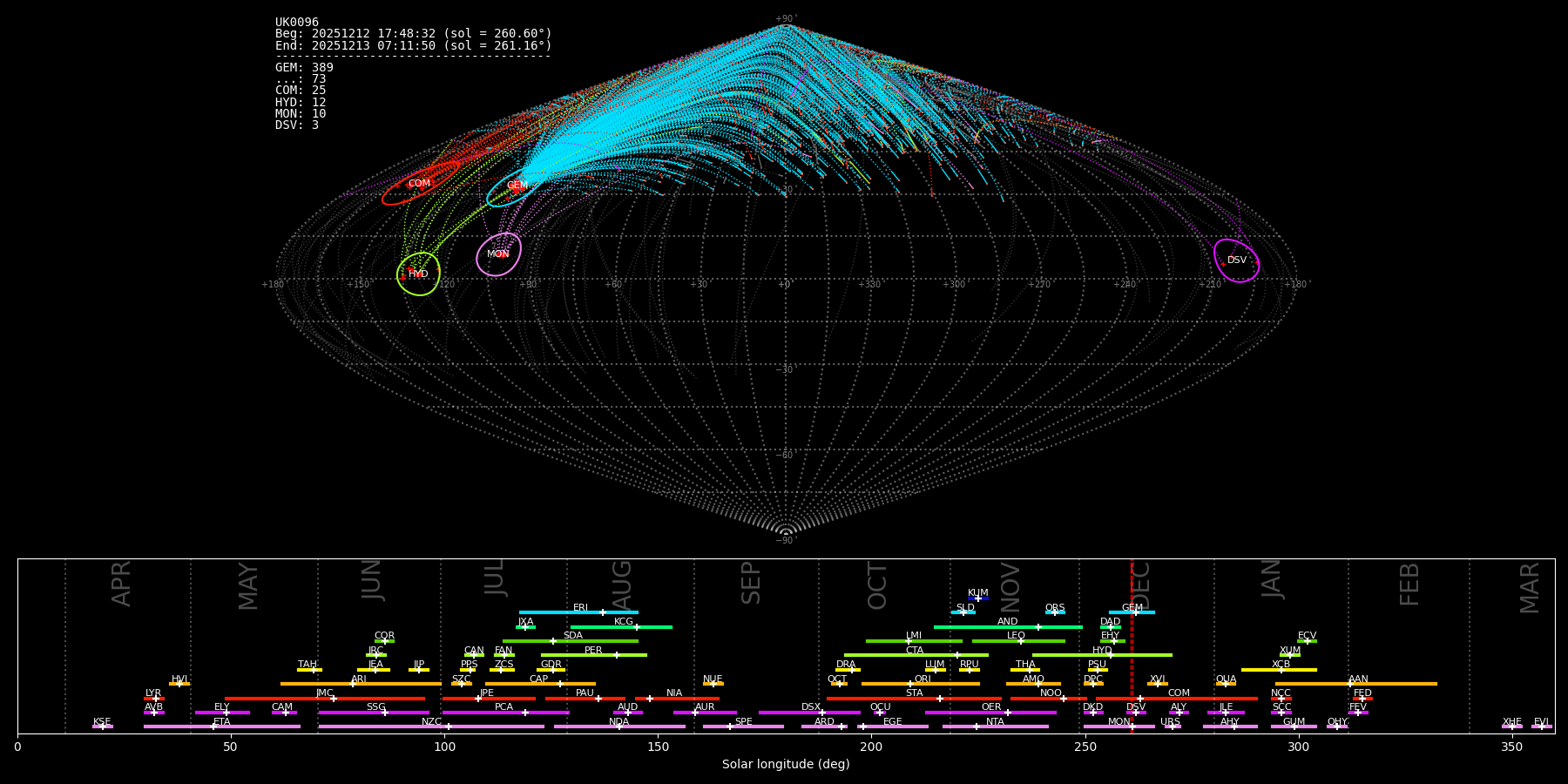Click the KCG shower bar in timeline
Viewport: 1568px width, 784px height.
(621, 626)
